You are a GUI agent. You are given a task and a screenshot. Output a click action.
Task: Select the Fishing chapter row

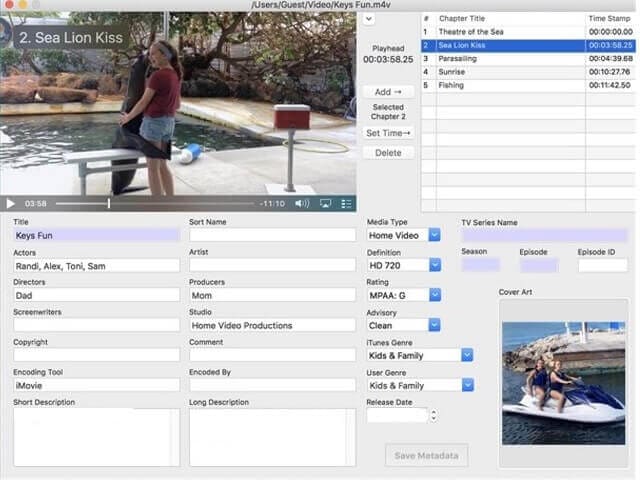coord(528,85)
